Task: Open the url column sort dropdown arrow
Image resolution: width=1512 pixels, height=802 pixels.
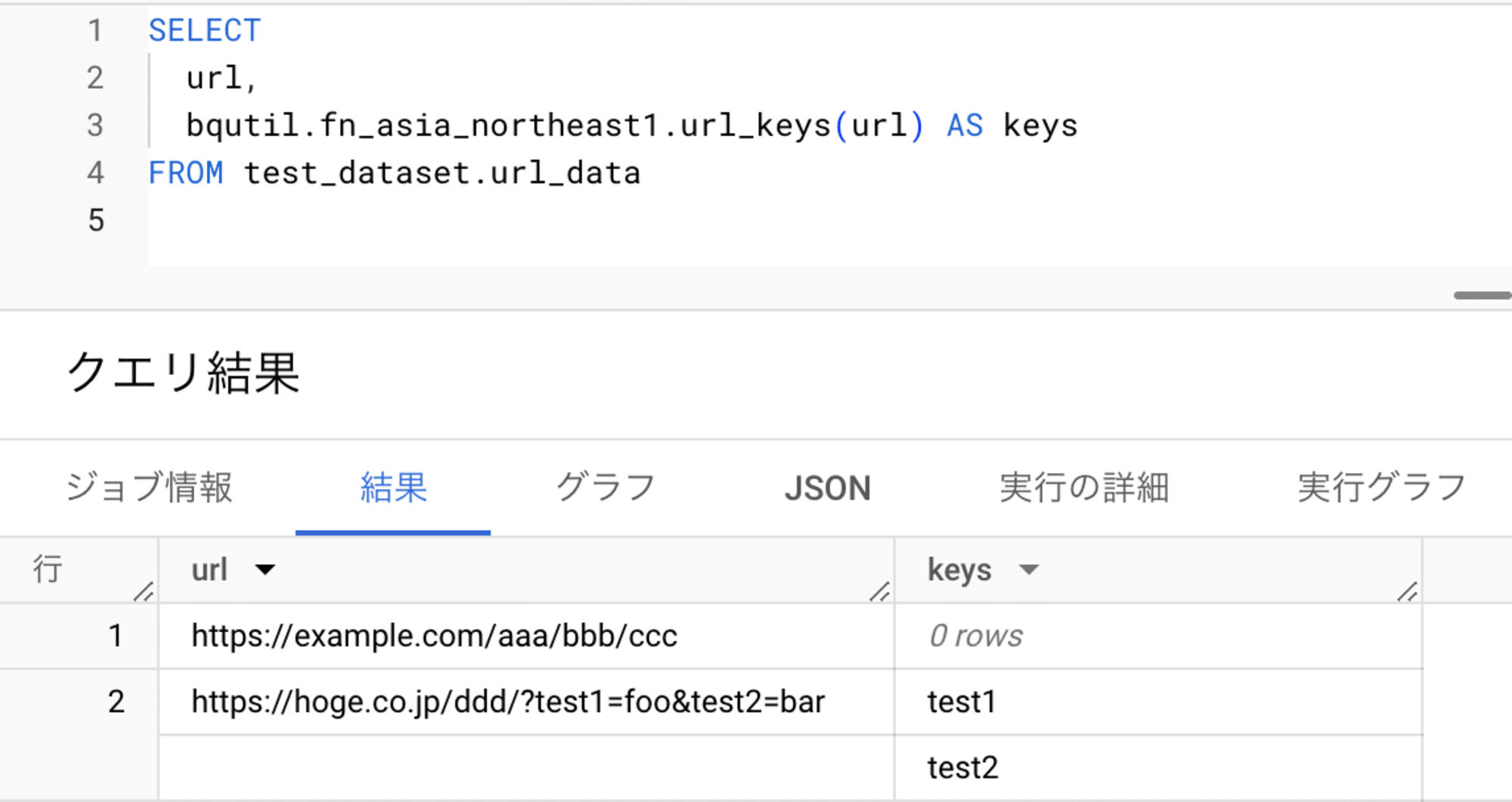Action: [265, 570]
